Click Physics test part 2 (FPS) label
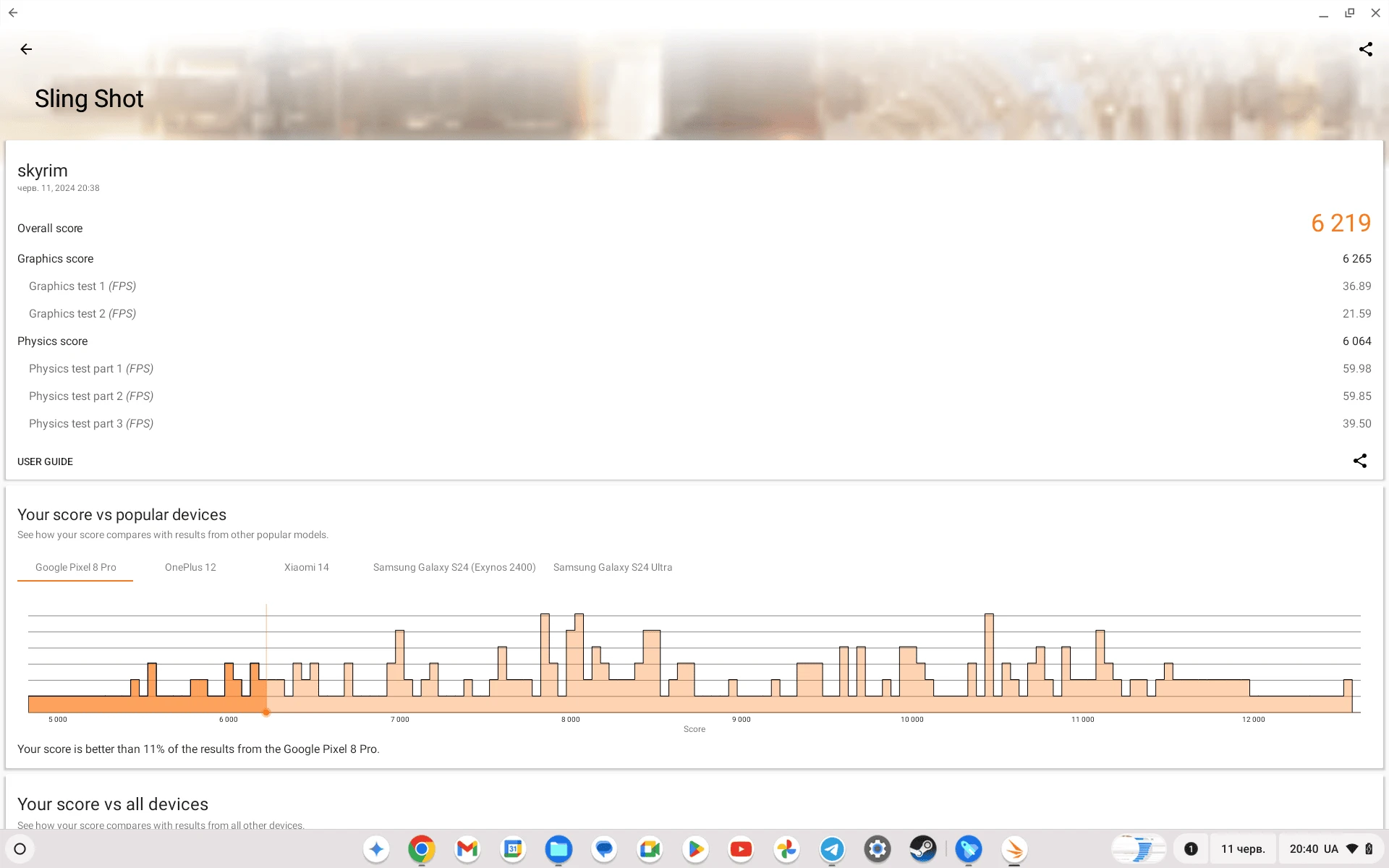Screen dimensions: 1389x868 91,396
